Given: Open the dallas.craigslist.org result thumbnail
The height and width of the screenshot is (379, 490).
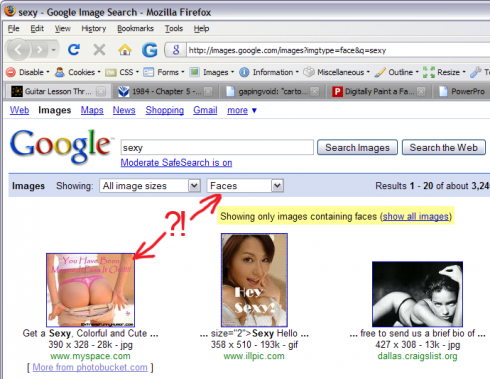Looking at the screenshot, I should pos(417,294).
